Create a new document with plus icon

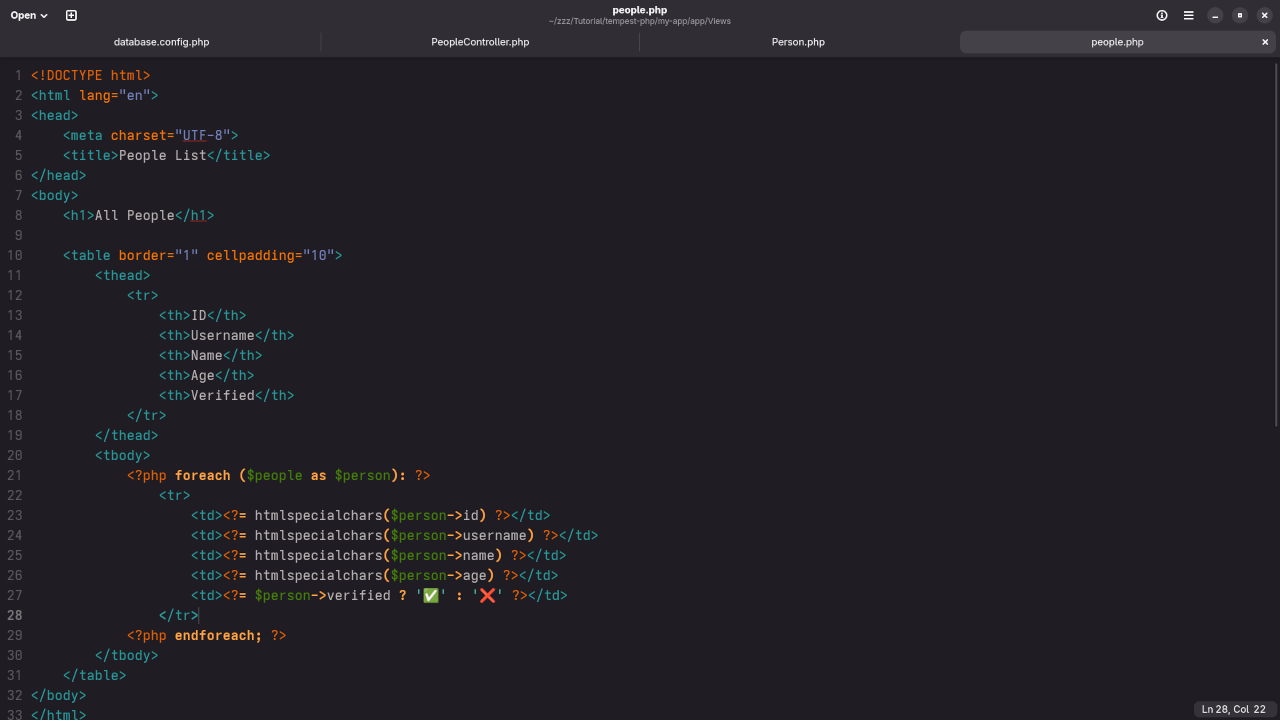[x=71, y=15]
